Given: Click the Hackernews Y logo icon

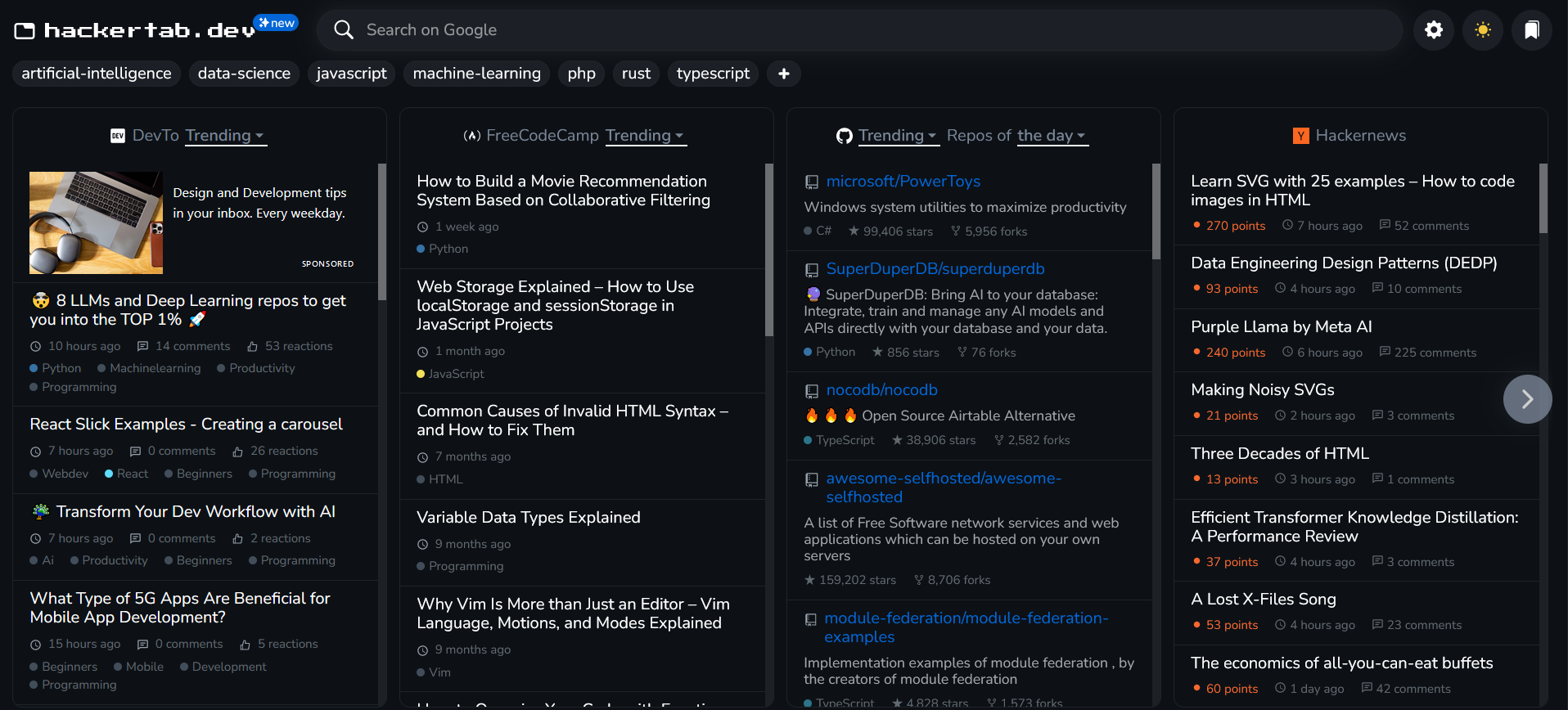Looking at the screenshot, I should point(1301,136).
